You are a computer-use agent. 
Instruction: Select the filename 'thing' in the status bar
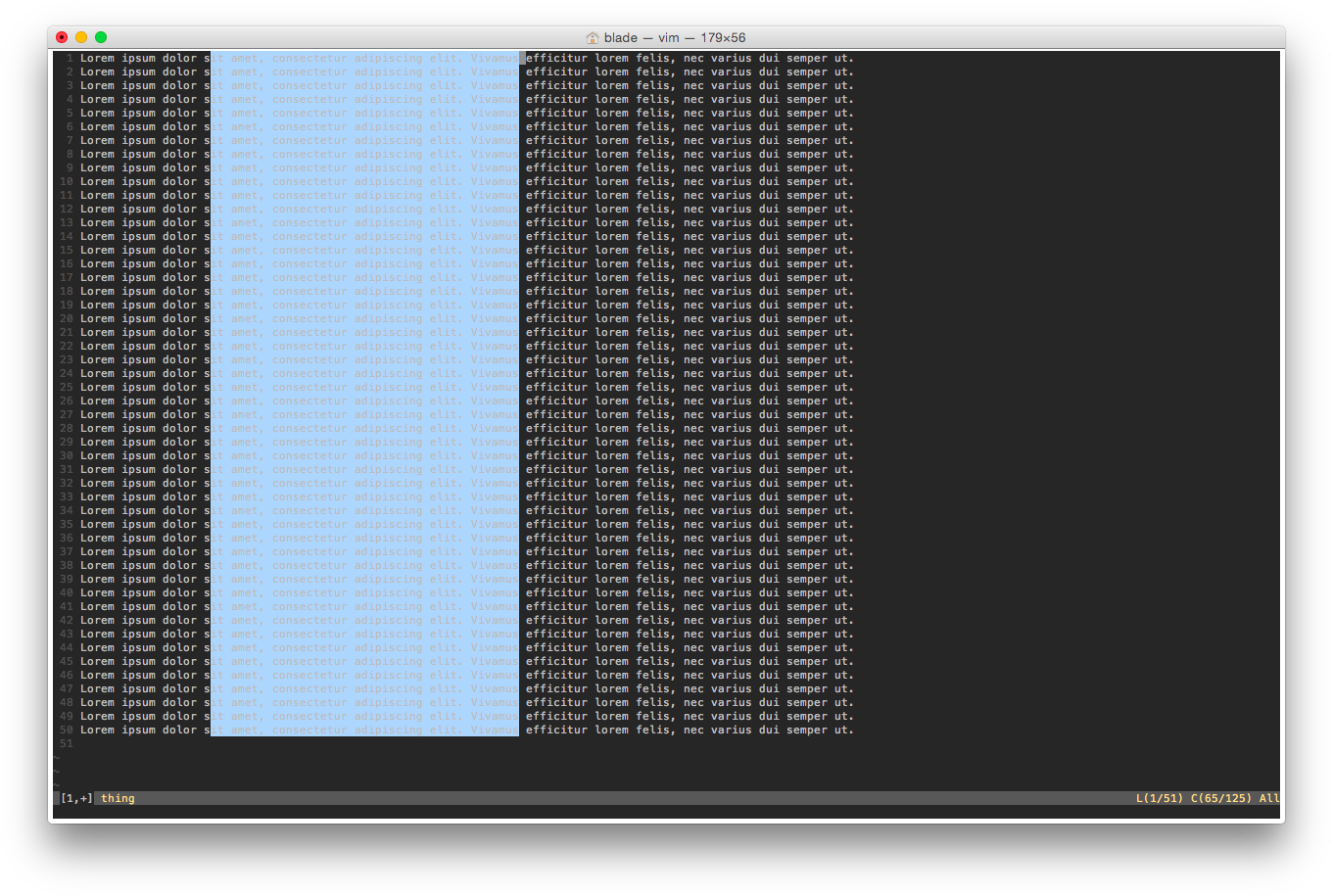click(118, 798)
